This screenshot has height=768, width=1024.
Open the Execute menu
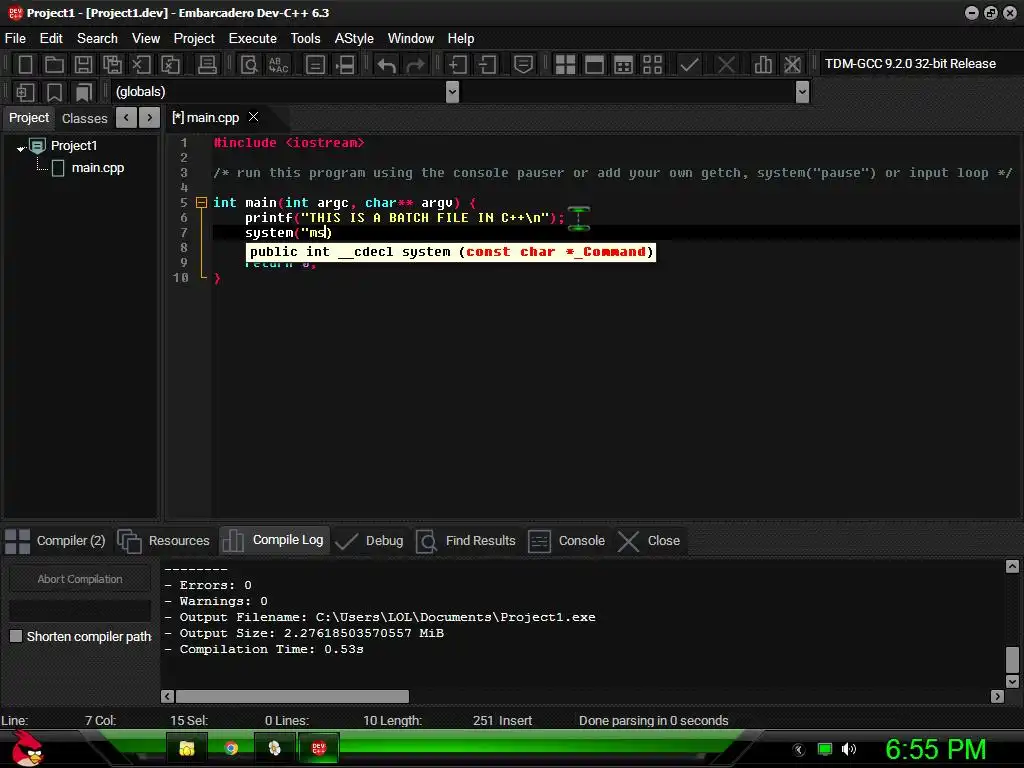(x=253, y=39)
